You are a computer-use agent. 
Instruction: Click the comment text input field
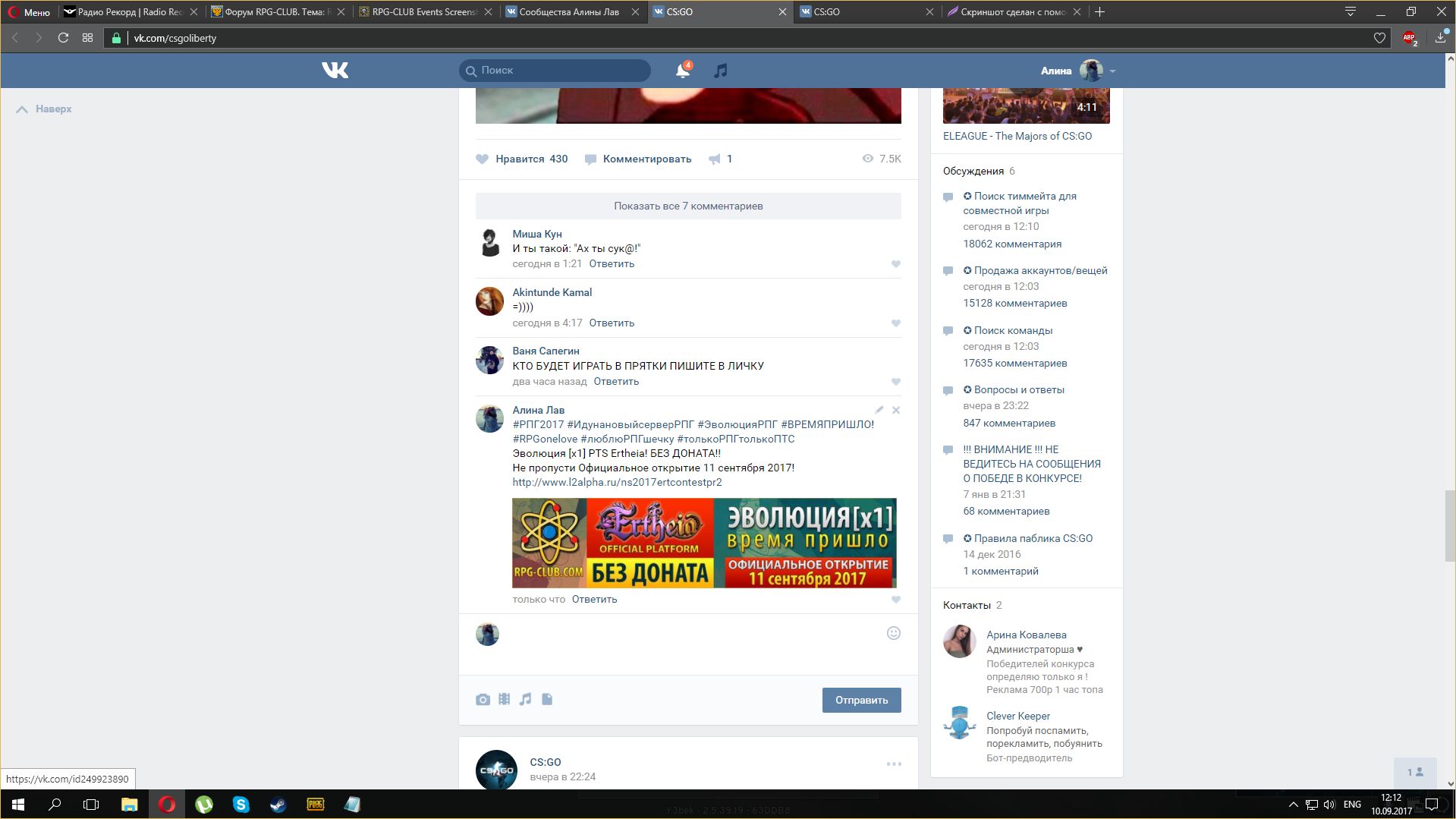tap(690, 644)
